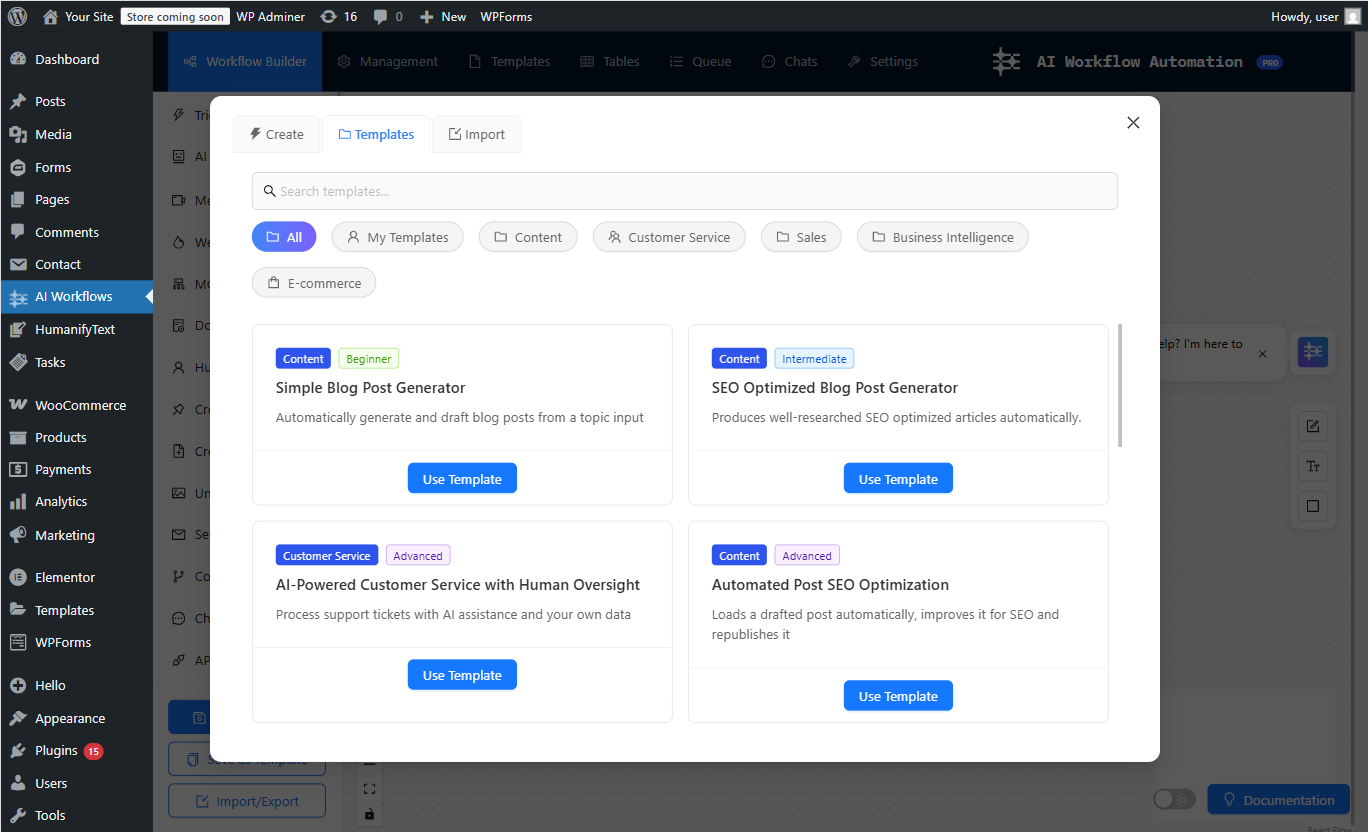
Task: Click the Comments sidebar icon
Action: [18, 232]
